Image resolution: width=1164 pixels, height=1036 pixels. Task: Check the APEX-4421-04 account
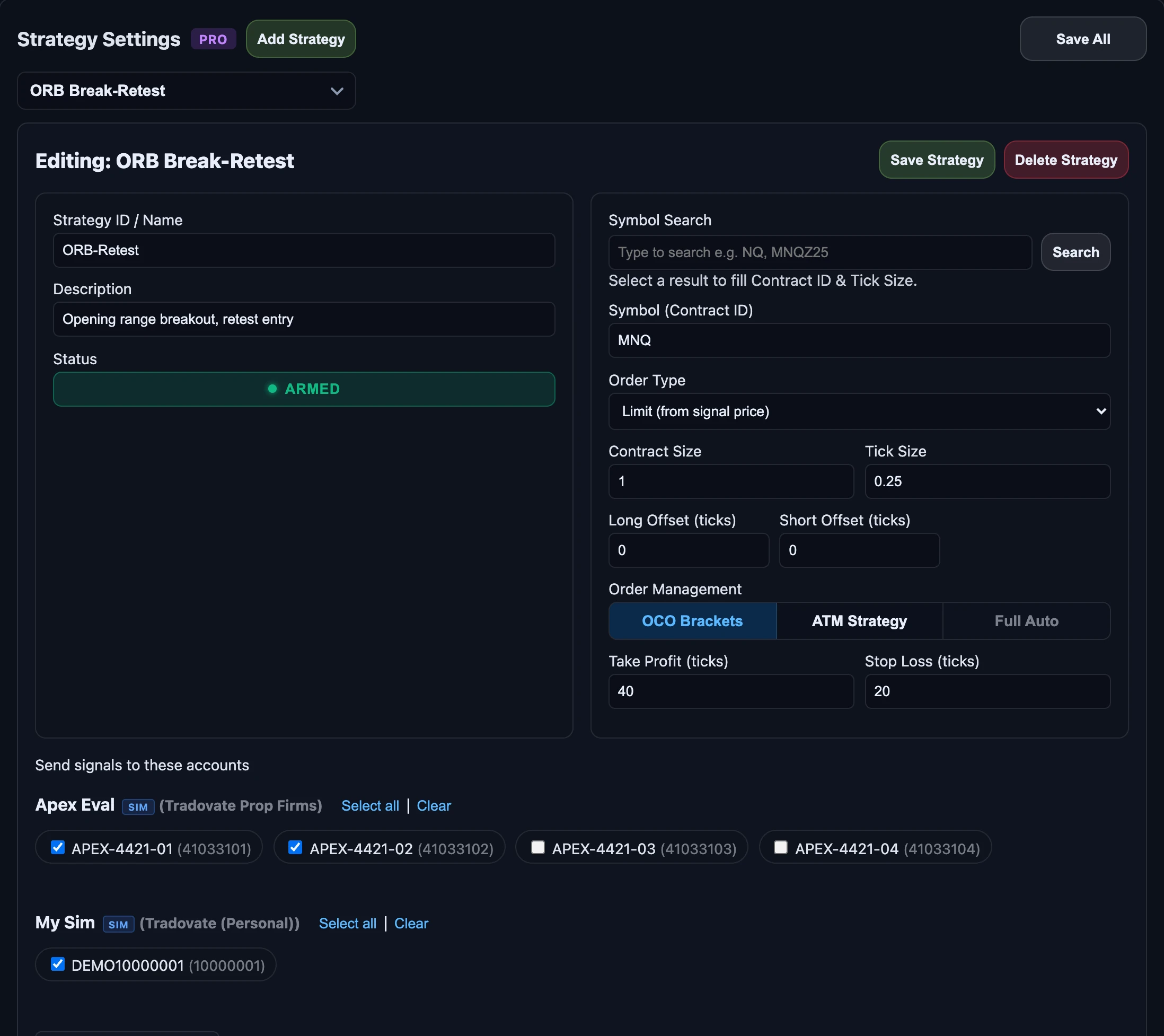(x=781, y=847)
